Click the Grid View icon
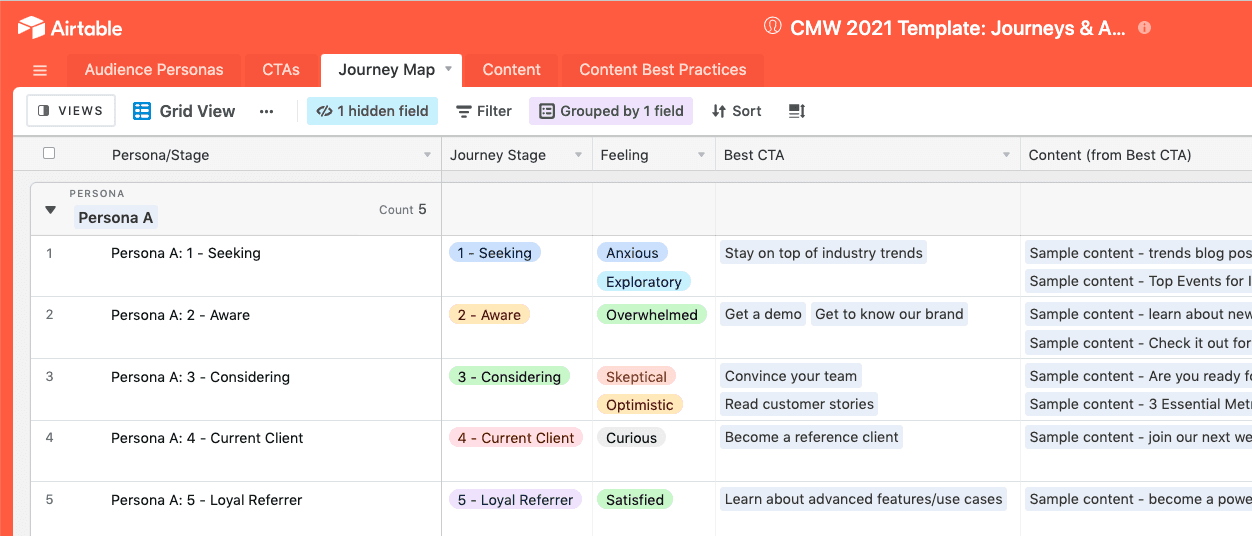Screen dimensions: 1252x536 (x=142, y=111)
